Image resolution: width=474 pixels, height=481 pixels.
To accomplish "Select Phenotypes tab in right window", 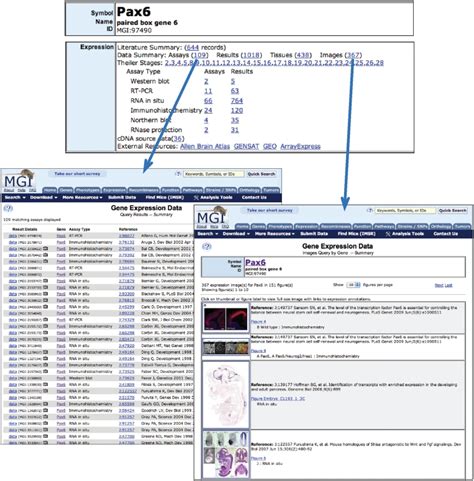I will (280, 226).
